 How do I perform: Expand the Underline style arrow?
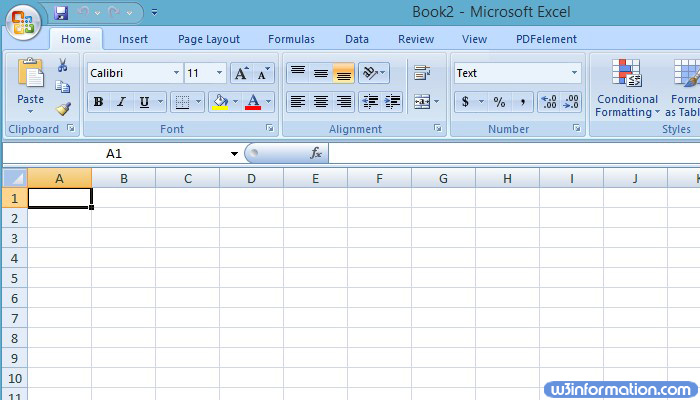[161, 102]
